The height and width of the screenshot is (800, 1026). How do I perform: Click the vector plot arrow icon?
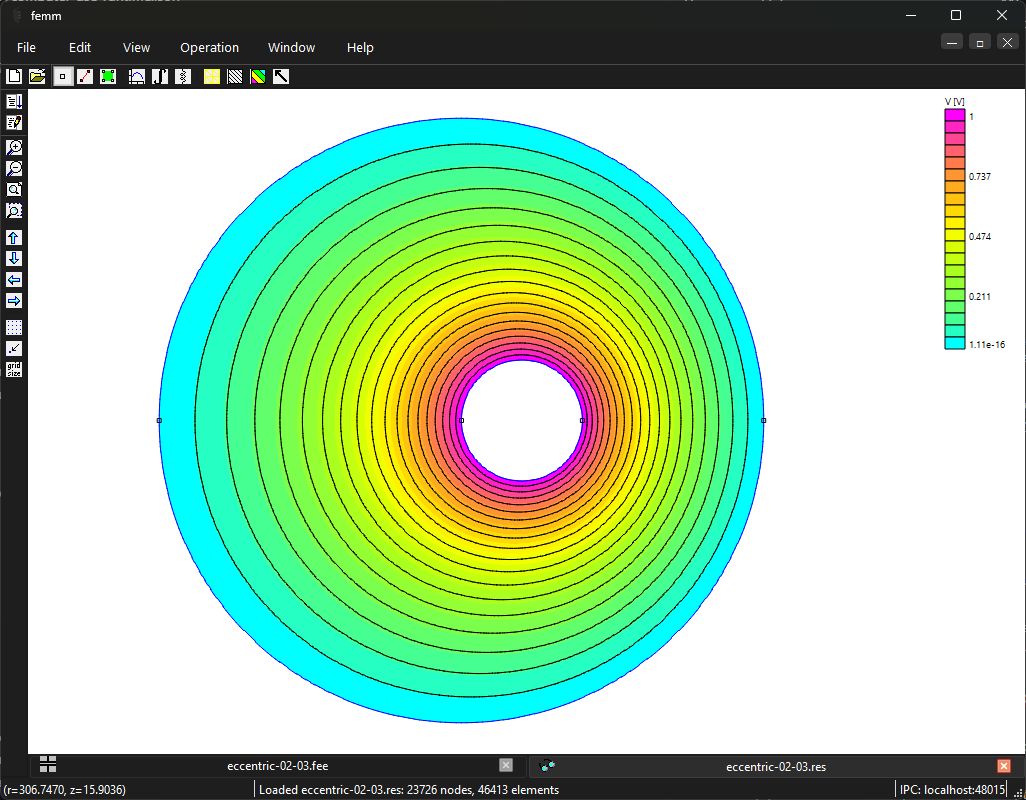coord(281,77)
